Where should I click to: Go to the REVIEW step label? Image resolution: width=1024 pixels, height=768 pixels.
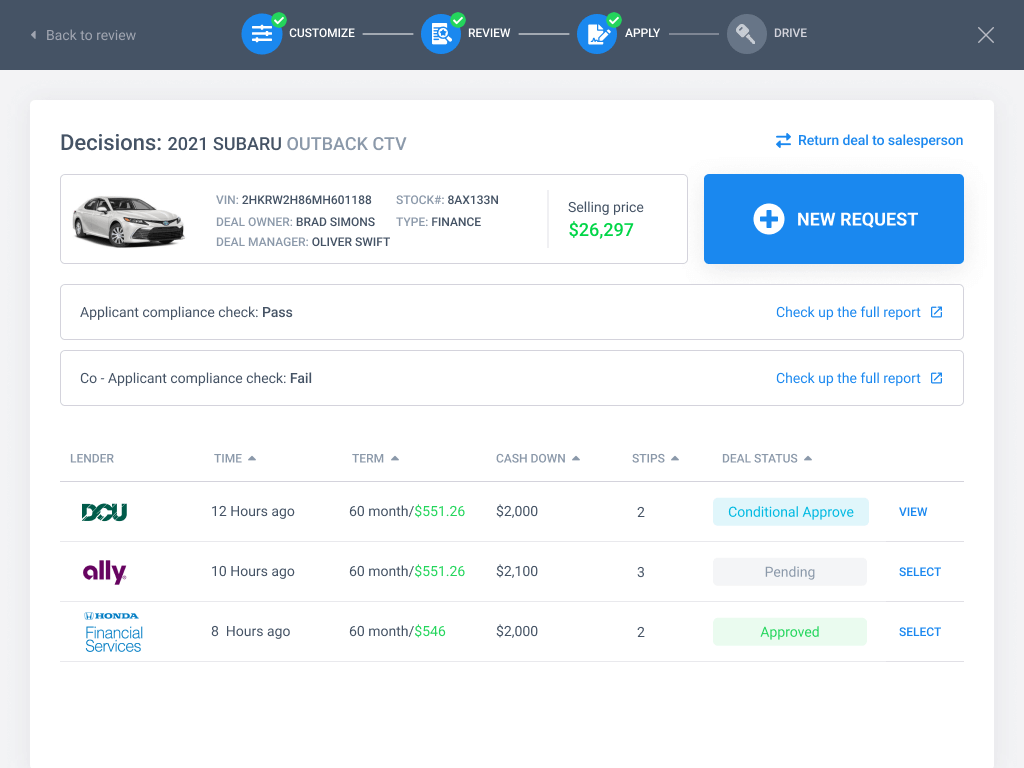(489, 33)
